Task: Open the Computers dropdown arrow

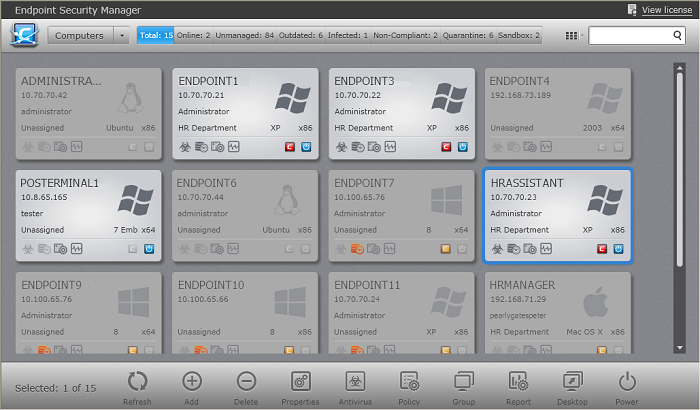Action: 121,35
